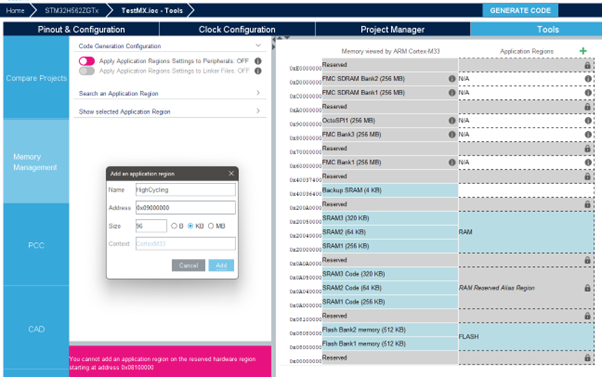602x377 pixels.
Task: Click info icon beside Apply Settings to Linker Files
Action: tap(258, 71)
